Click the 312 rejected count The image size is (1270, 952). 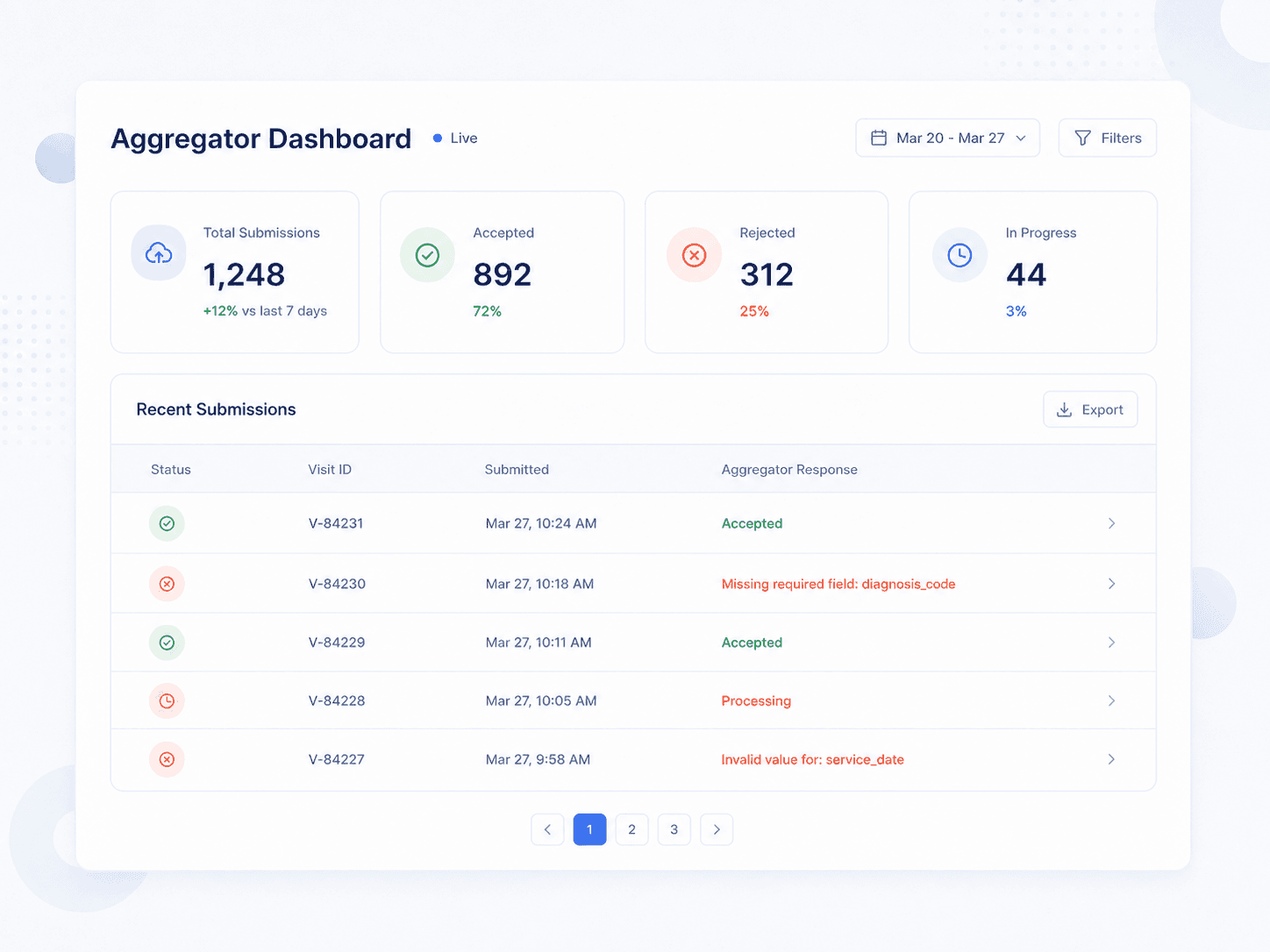pos(767,274)
